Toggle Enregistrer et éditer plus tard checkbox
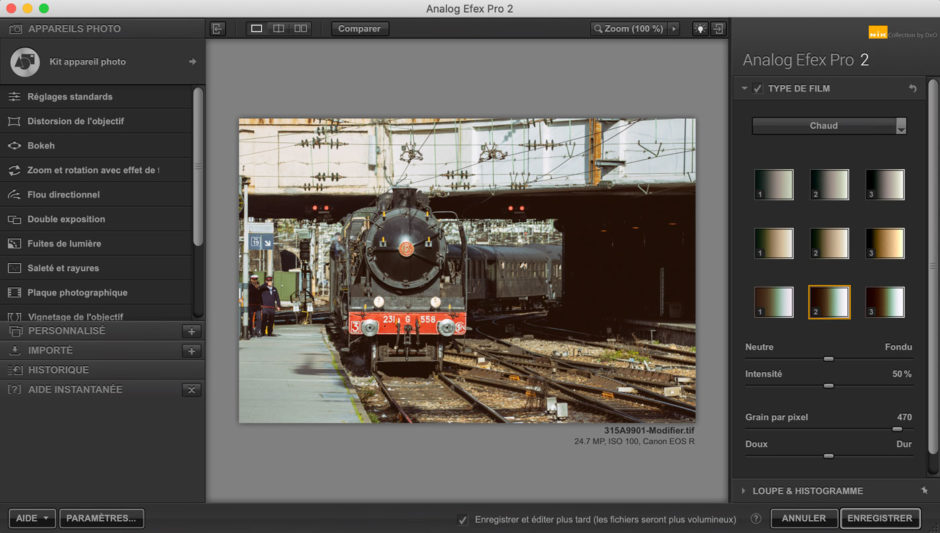This screenshot has width=940, height=533. point(462,519)
